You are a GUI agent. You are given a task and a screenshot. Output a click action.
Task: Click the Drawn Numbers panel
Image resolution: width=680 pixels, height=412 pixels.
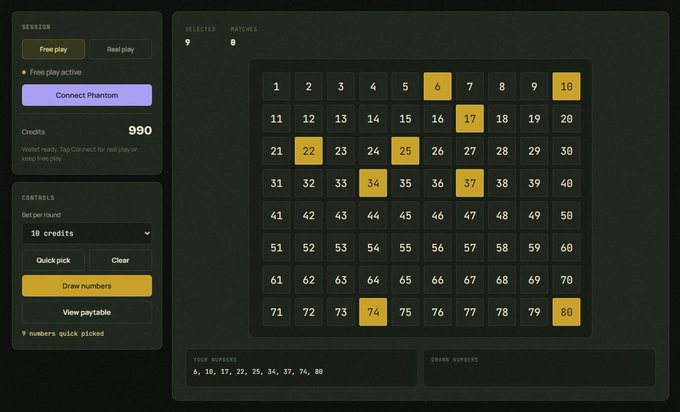[x=539, y=368]
